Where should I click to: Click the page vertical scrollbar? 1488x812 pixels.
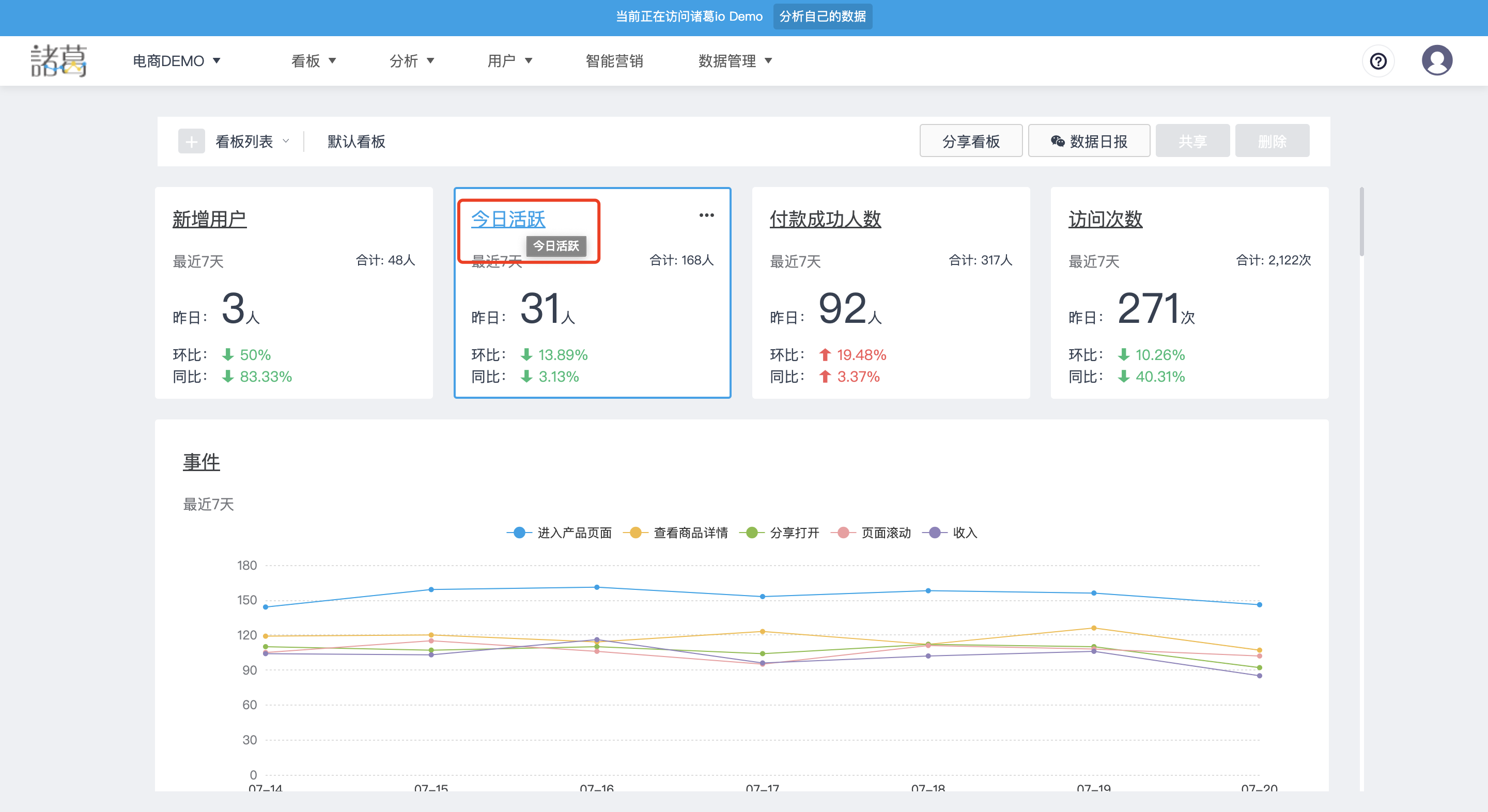tap(1361, 221)
